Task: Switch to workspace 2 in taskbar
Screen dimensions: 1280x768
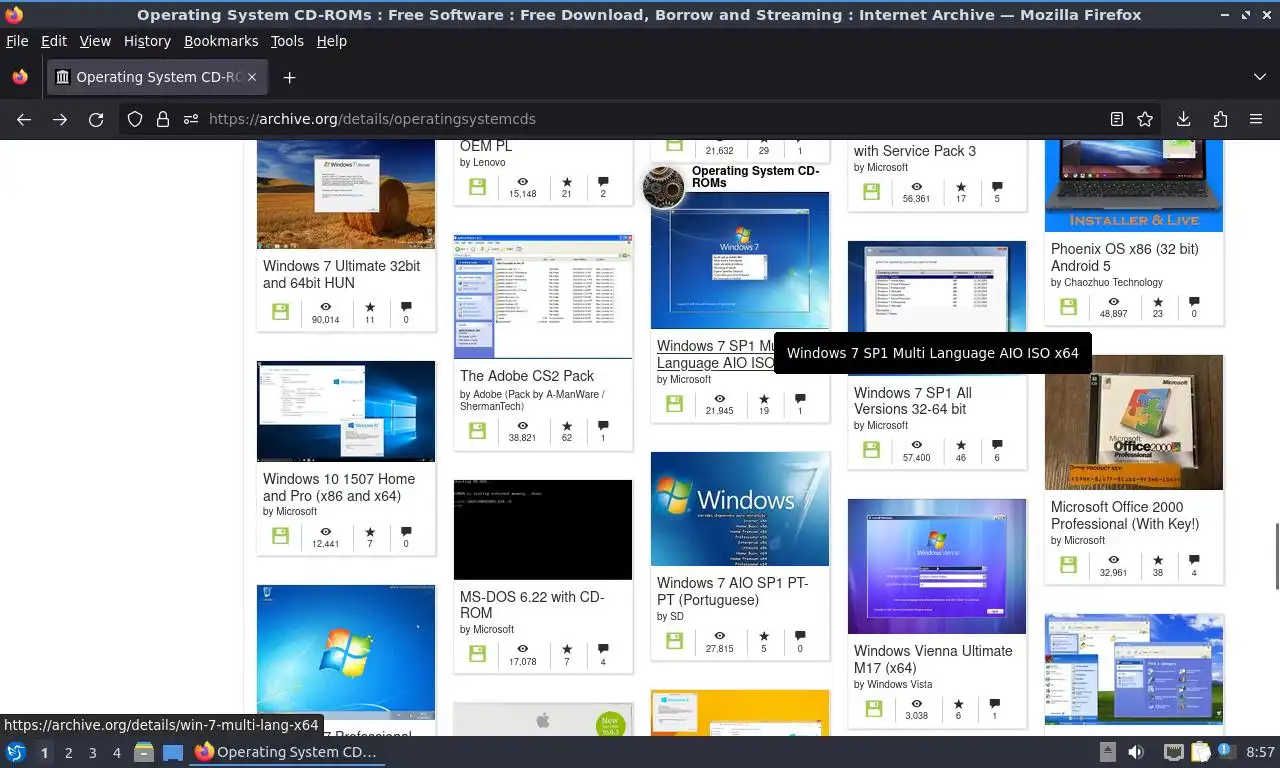Action: tap(69, 753)
